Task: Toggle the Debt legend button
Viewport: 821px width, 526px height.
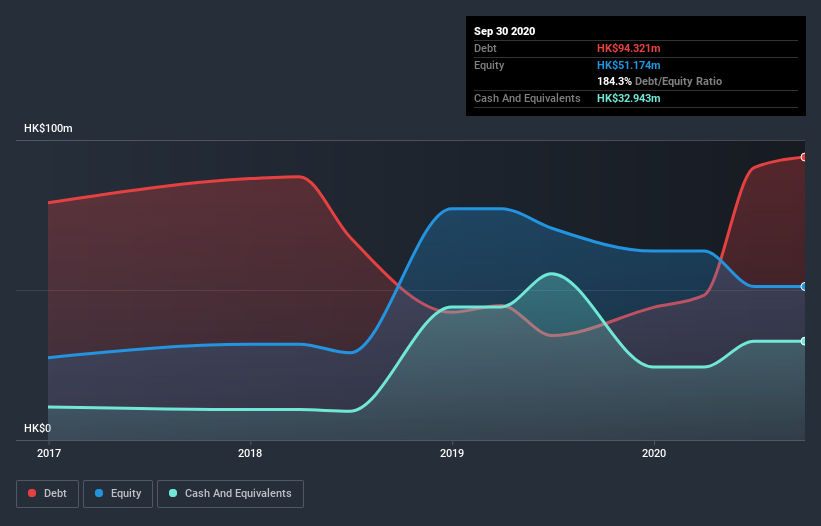Action: 47,494
